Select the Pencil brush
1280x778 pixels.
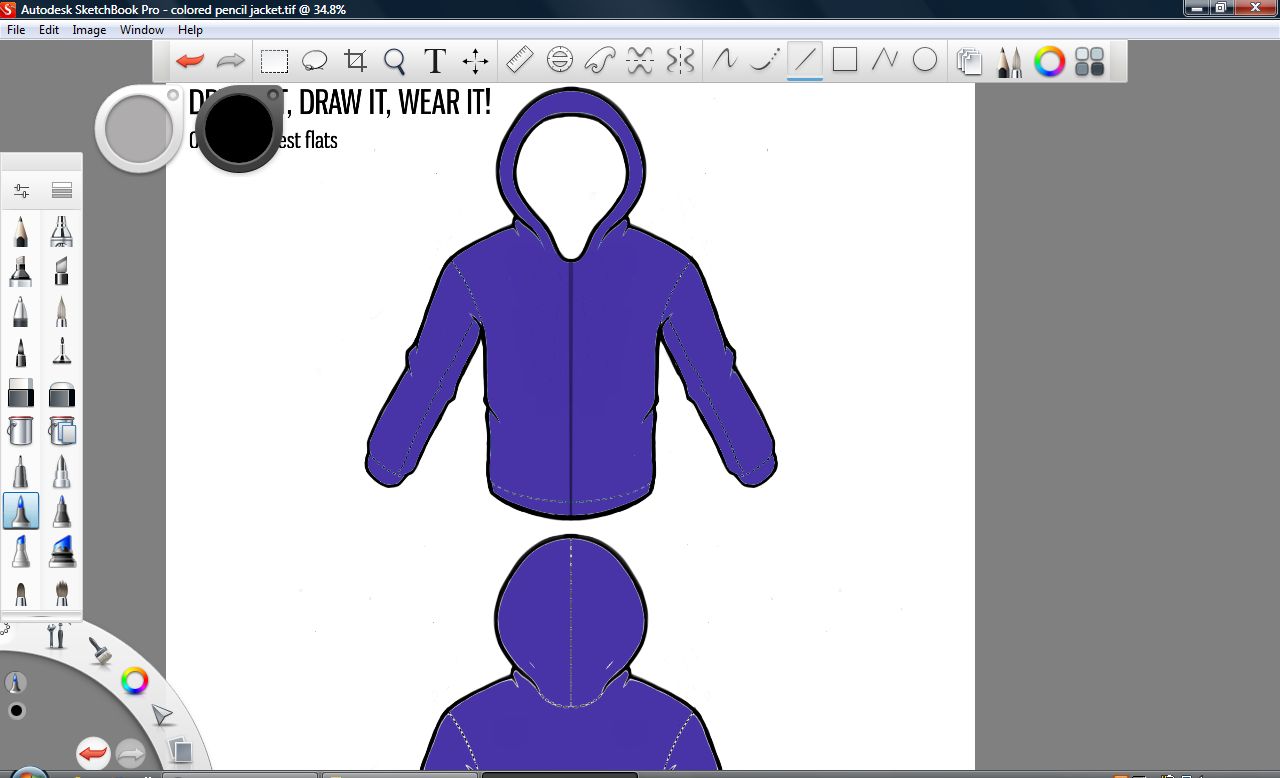[x=21, y=231]
